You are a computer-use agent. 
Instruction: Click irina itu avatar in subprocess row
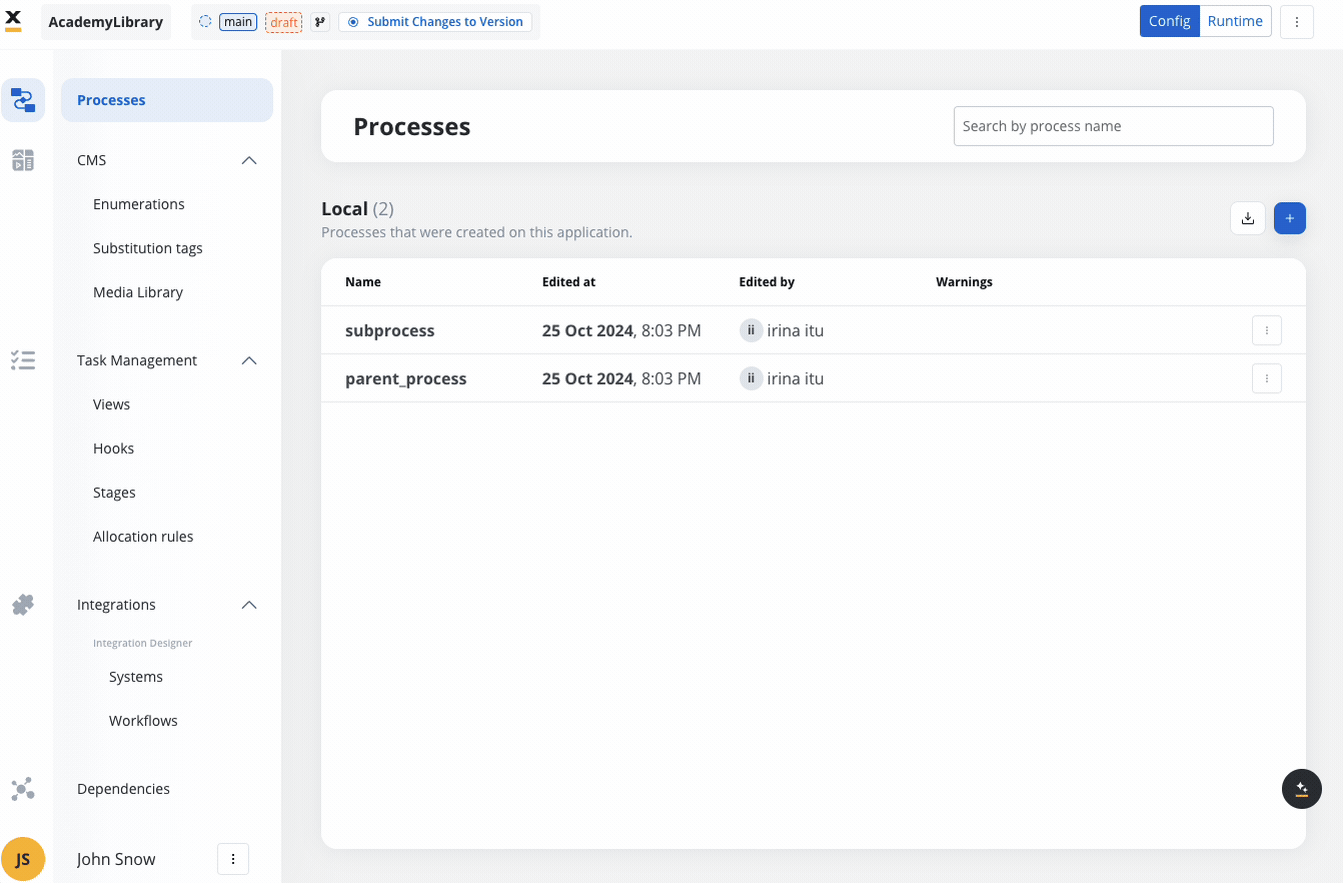click(x=751, y=330)
